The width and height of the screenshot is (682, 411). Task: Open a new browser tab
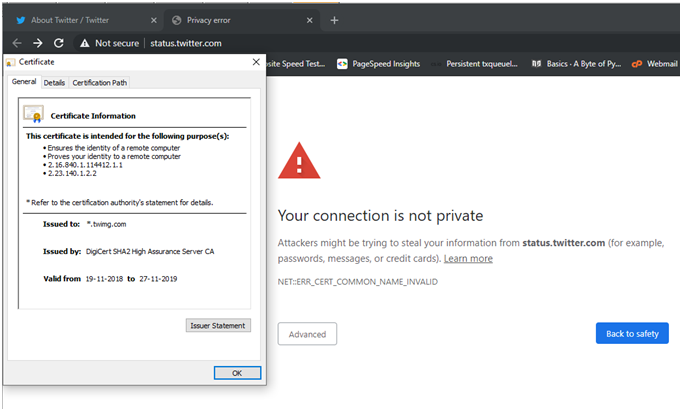coord(334,20)
